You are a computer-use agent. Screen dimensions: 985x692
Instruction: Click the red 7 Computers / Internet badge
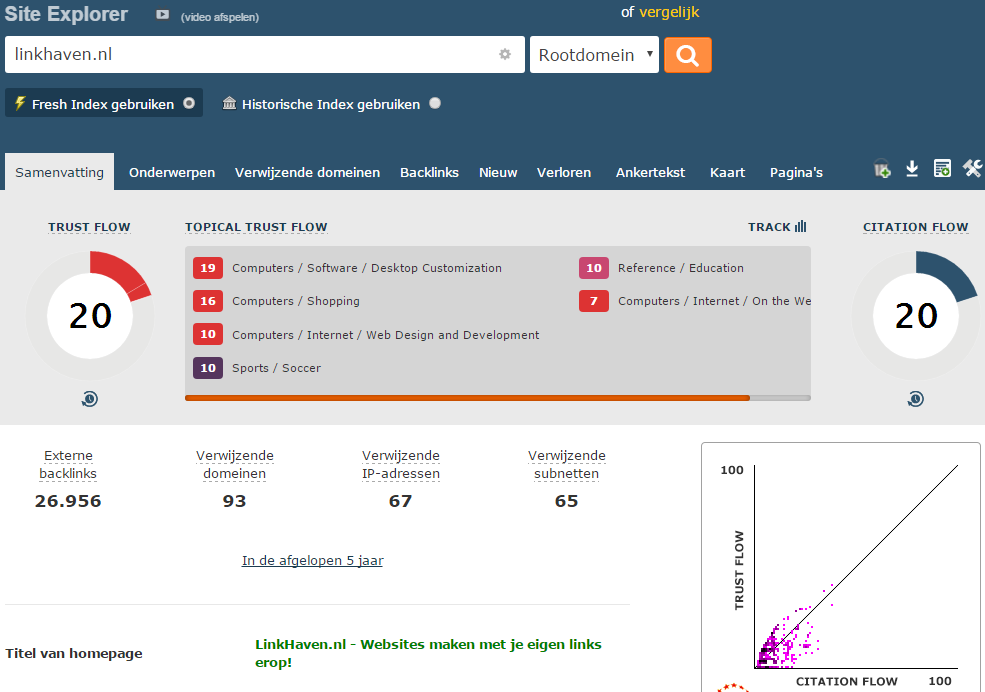[x=594, y=301]
